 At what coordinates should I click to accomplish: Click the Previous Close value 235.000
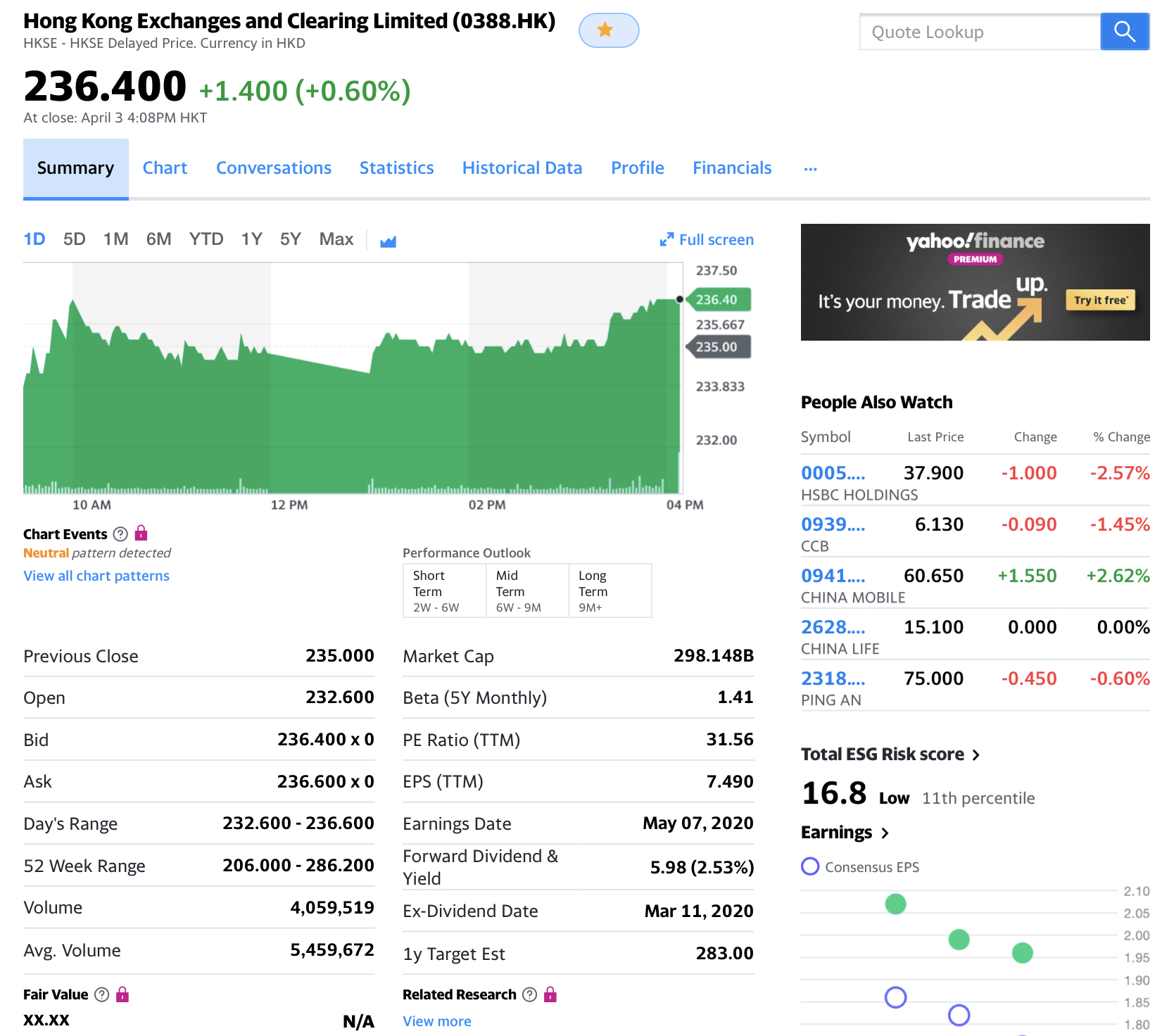point(340,656)
